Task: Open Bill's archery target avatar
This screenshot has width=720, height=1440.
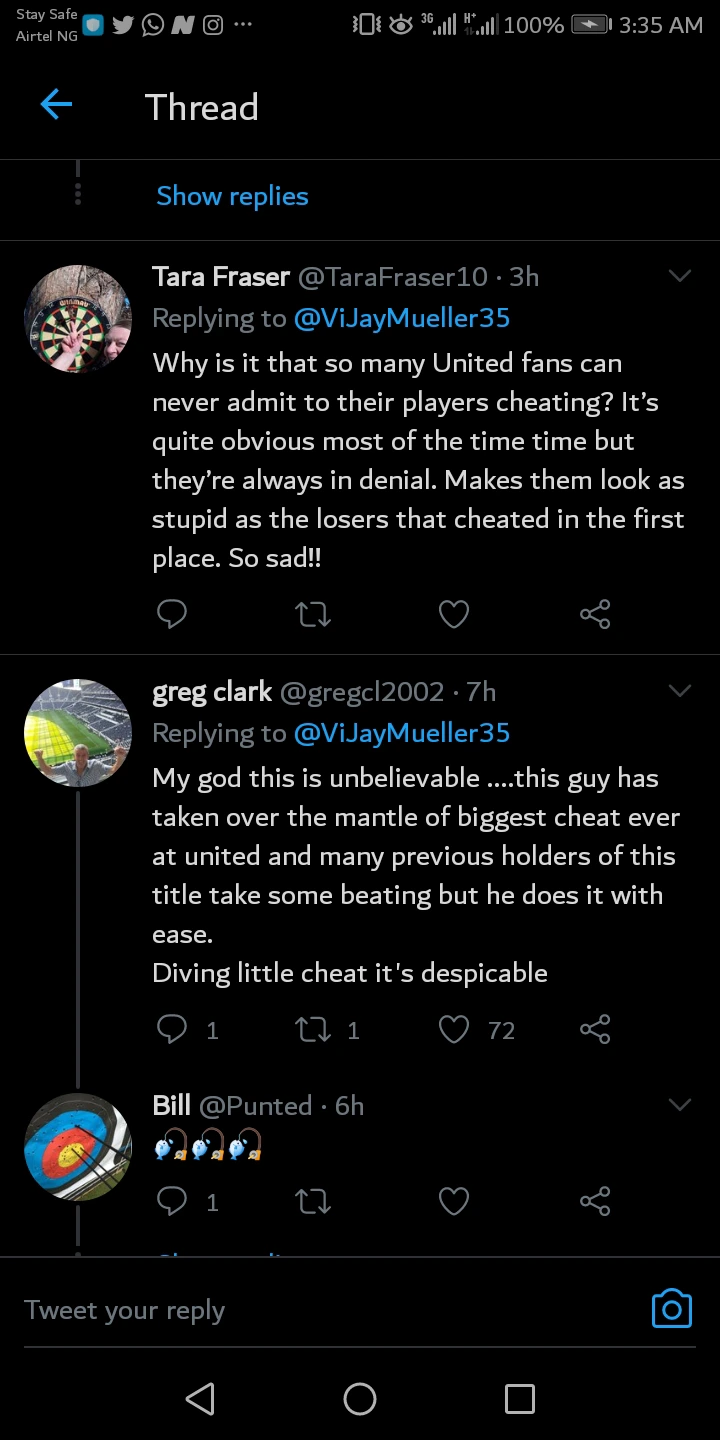Action: click(x=78, y=1147)
